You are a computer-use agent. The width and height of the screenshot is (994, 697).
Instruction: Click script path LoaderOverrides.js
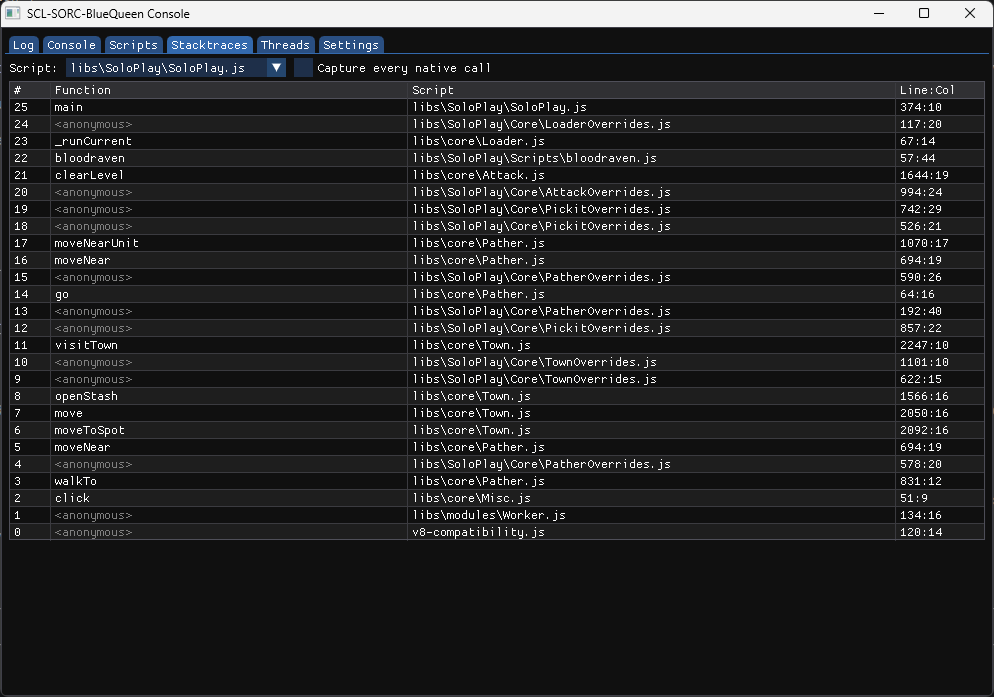point(541,124)
